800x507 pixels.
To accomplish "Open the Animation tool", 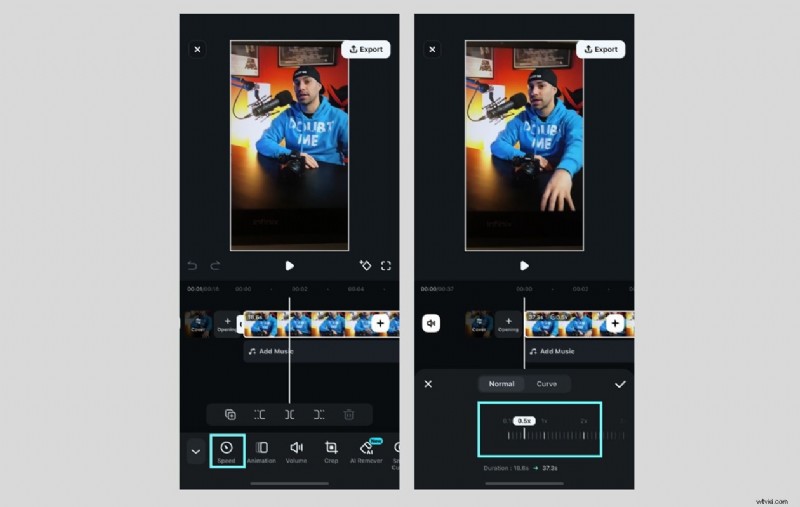I will [261, 449].
